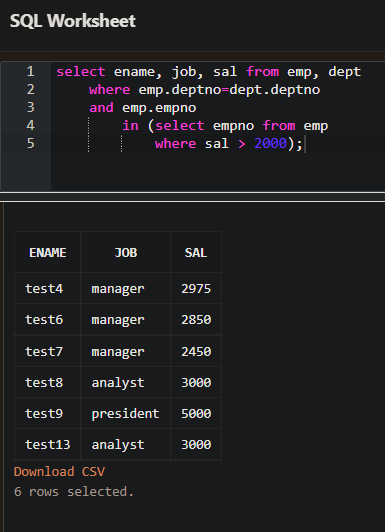Click test8's 3000 salary cell
Screen dimensions: 385x532
coord(196,382)
